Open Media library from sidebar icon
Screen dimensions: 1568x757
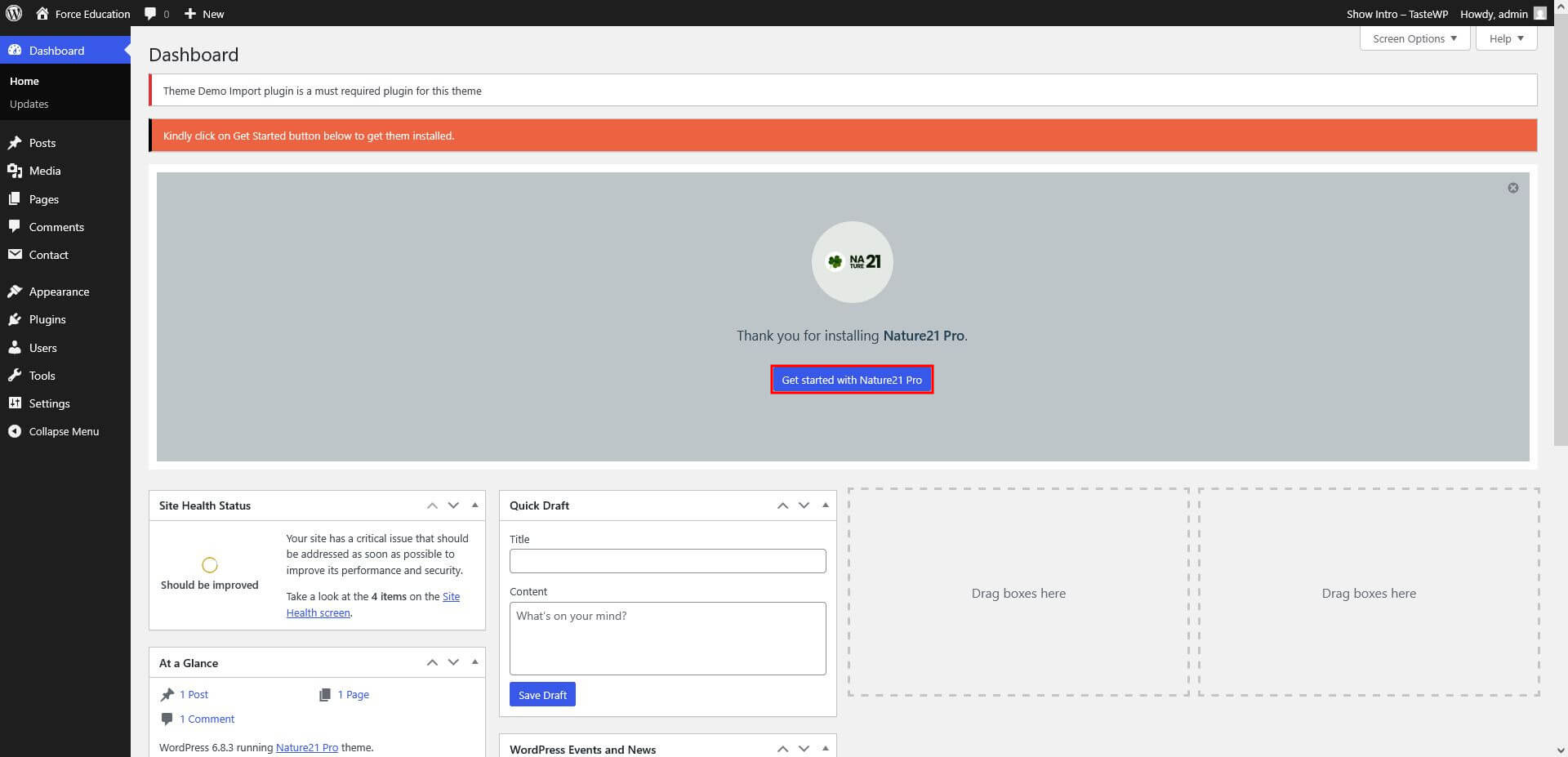coord(15,171)
